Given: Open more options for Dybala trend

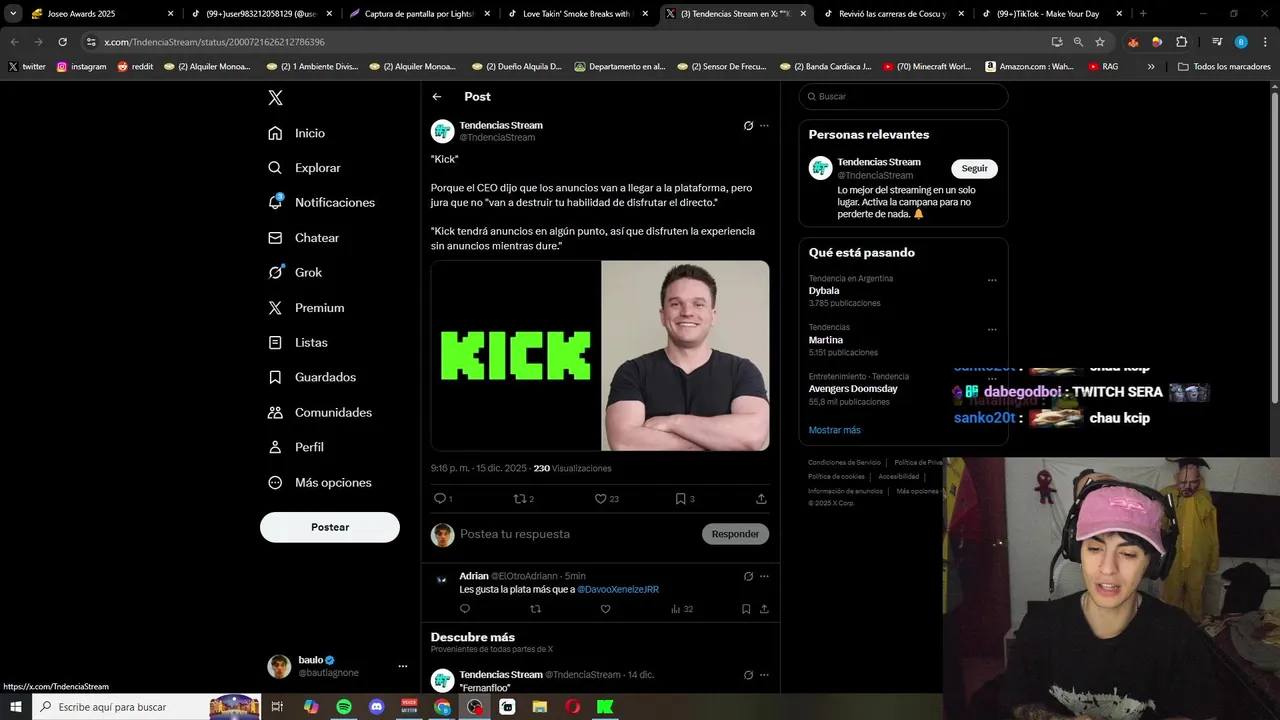Looking at the screenshot, I should [992, 280].
